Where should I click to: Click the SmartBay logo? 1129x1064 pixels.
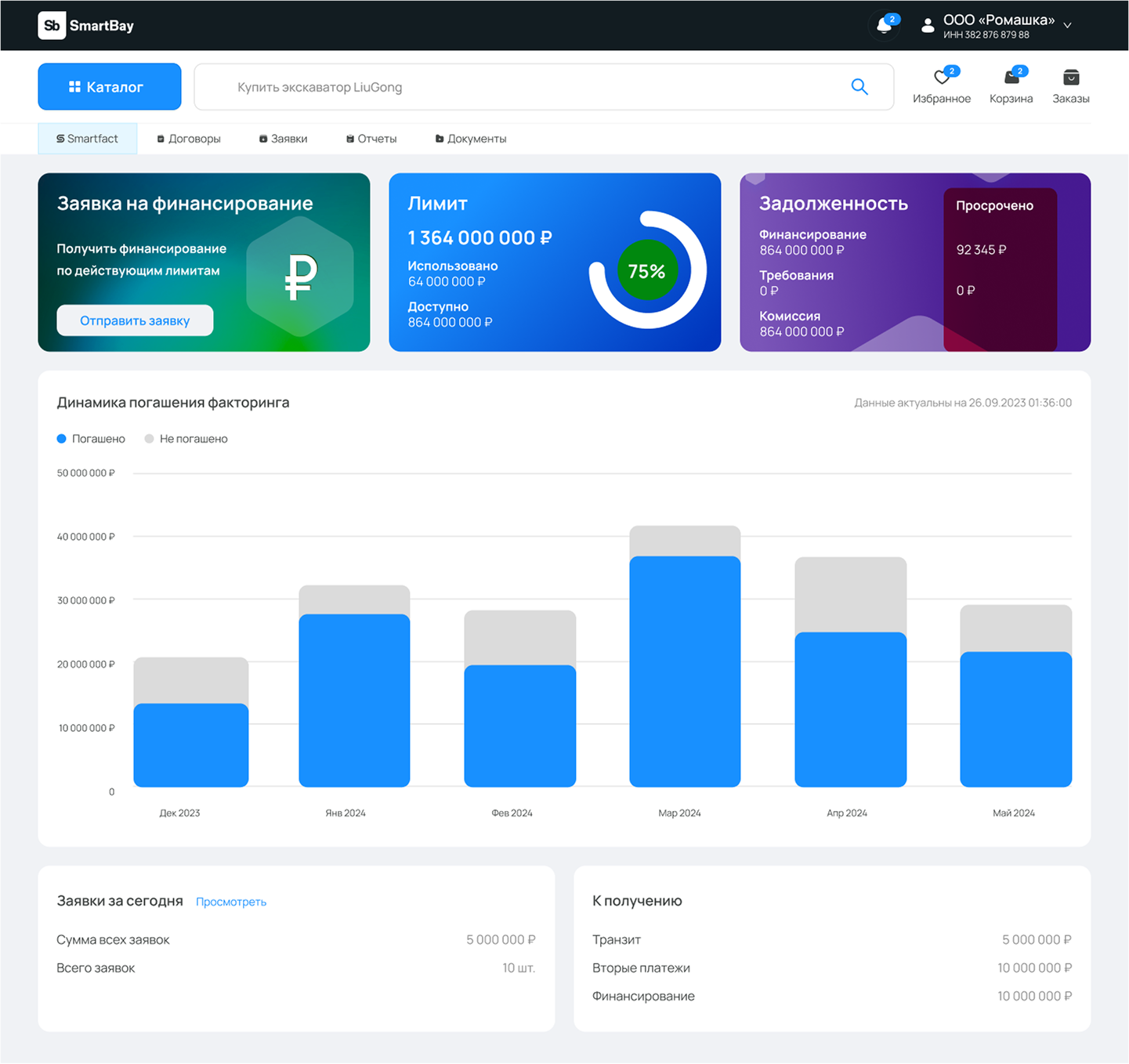(86, 26)
